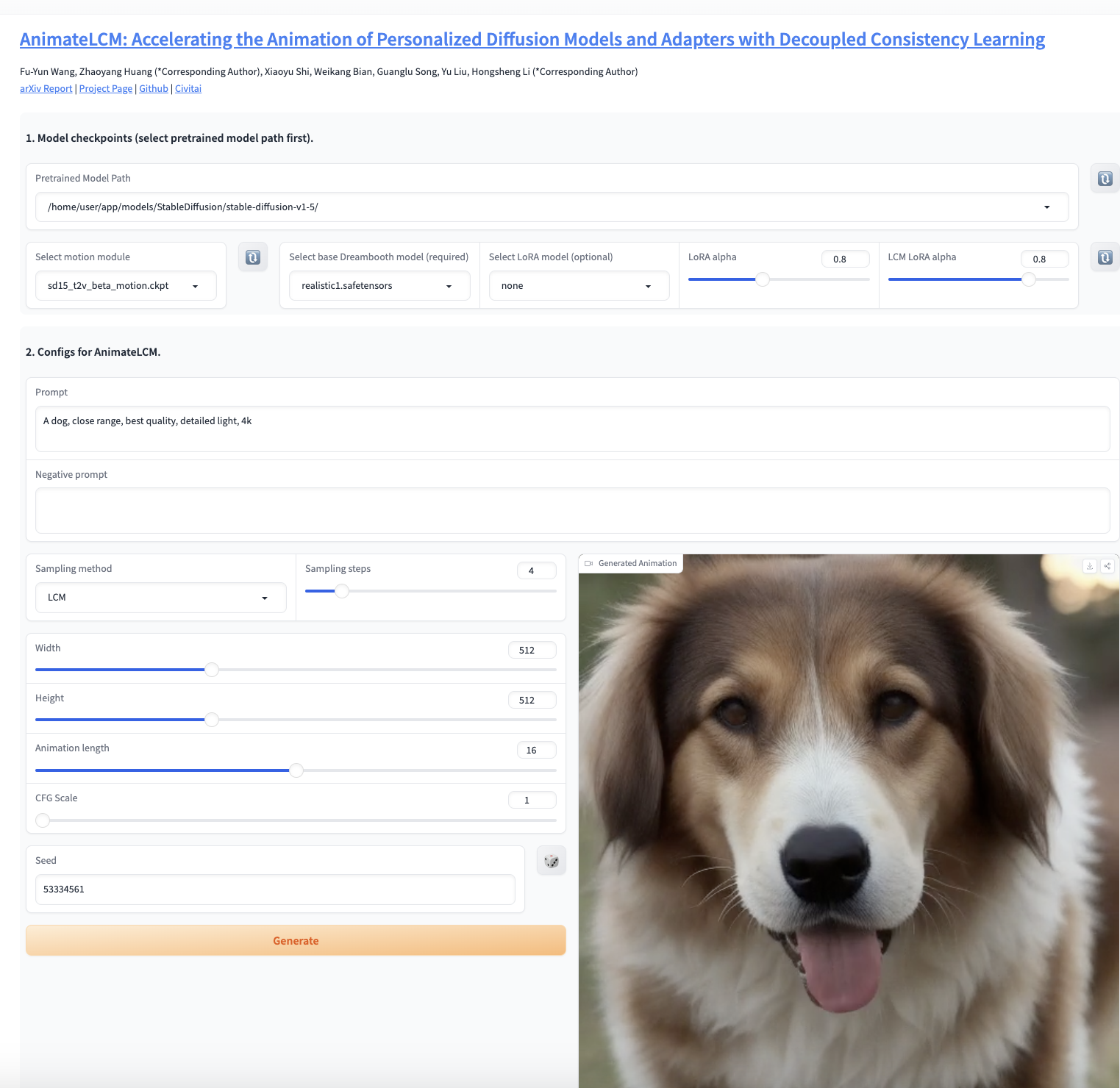The width and height of the screenshot is (1120, 1088).
Task: Click the Seed input field
Action: point(275,890)
